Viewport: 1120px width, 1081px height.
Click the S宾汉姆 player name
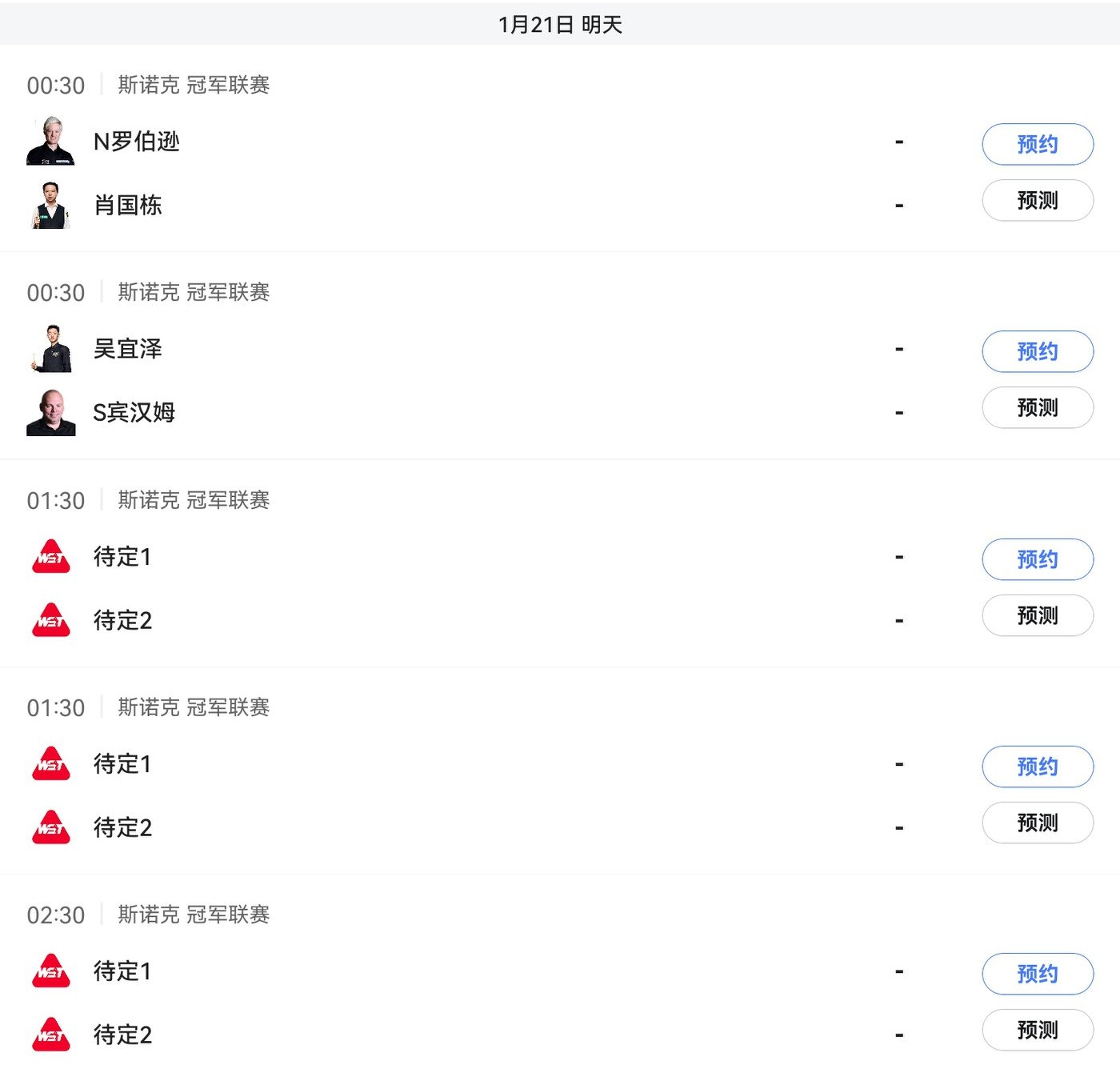click(134, 413)
